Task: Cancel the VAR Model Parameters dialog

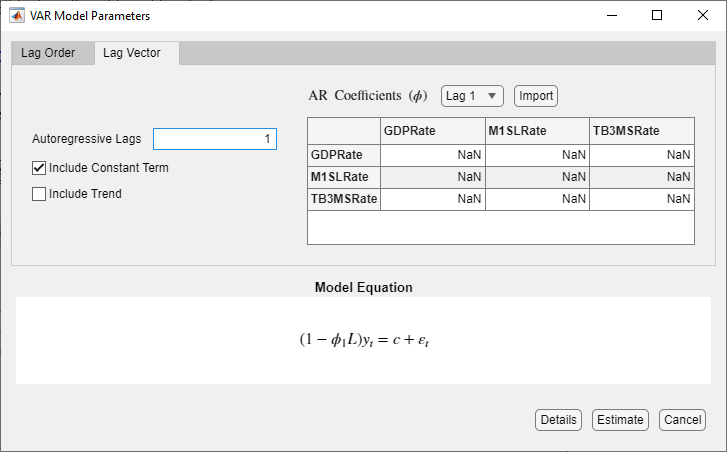Action: click(683, 420)
